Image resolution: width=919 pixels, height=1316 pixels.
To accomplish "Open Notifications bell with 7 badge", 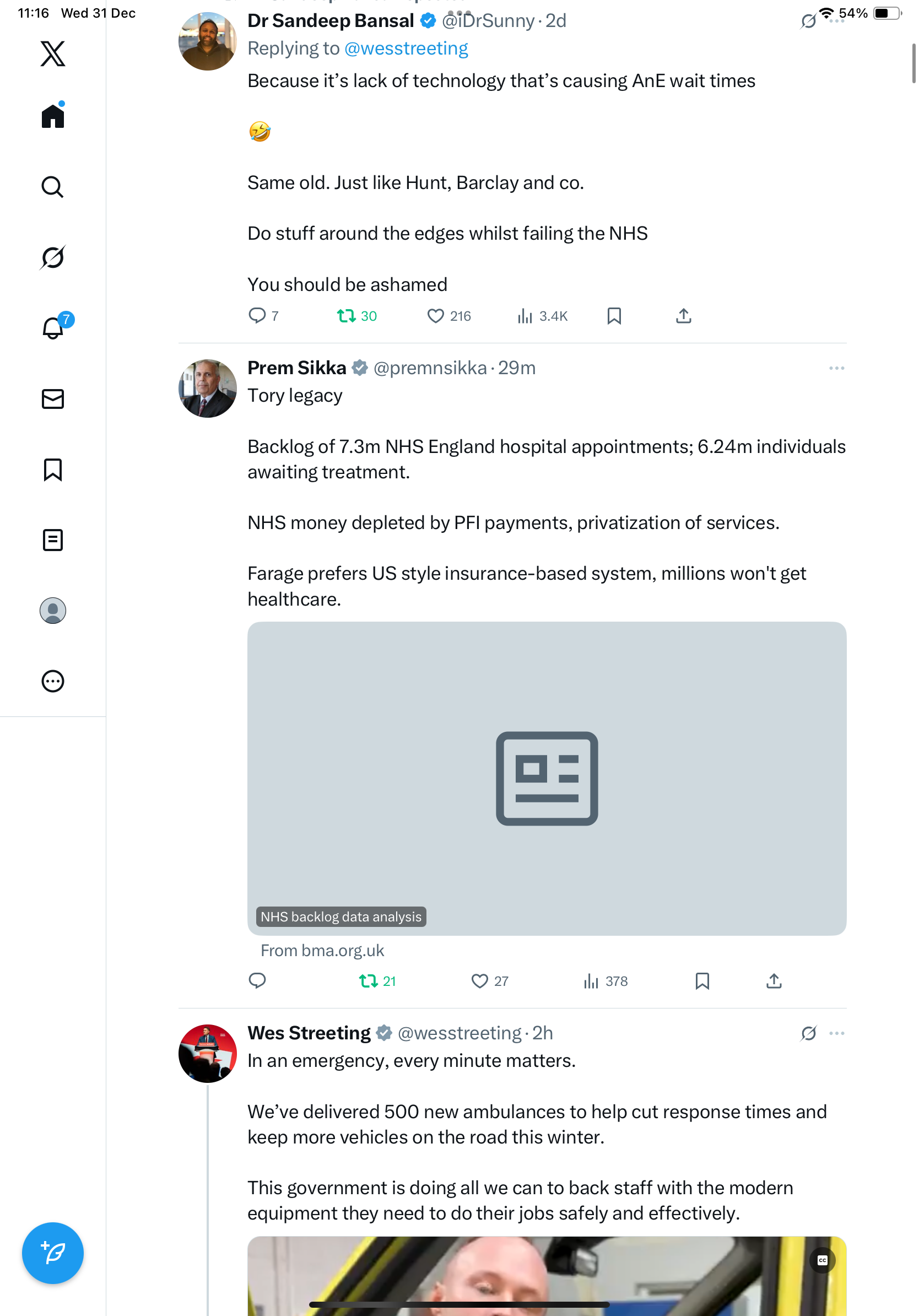I will click(53, 328).
